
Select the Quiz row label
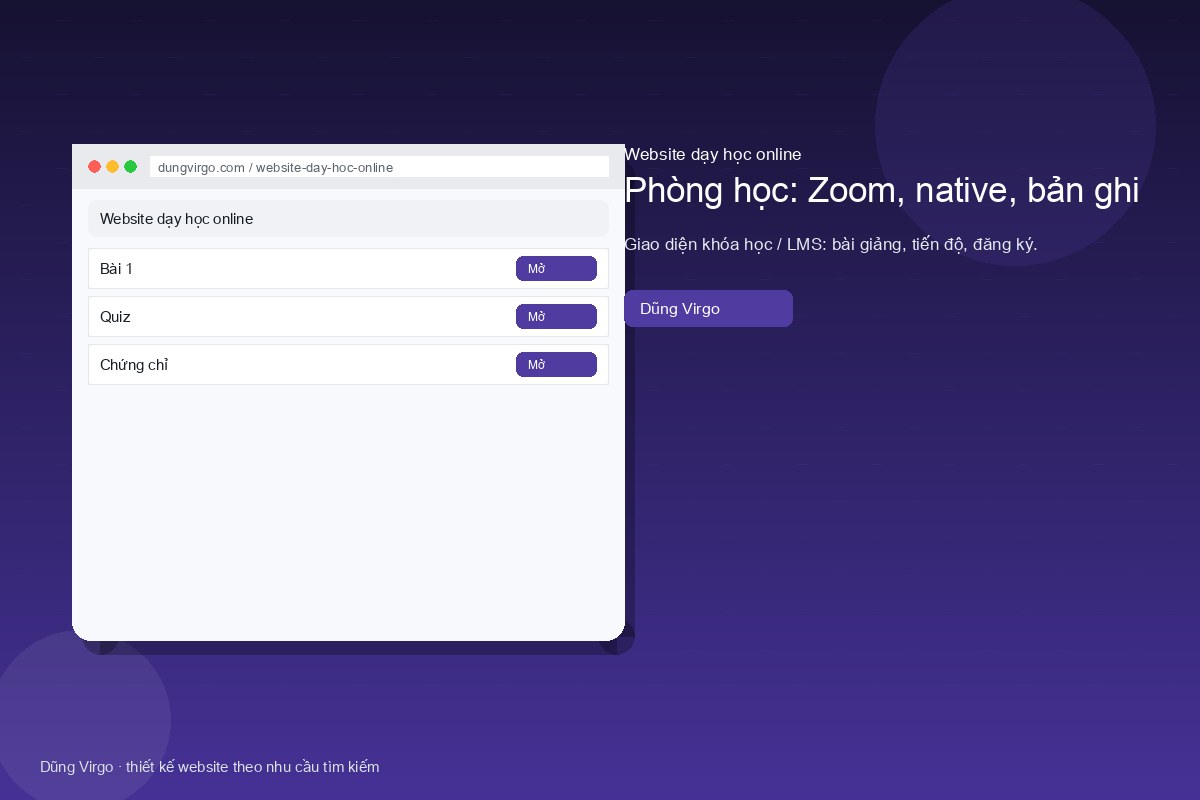[x=115, y=317]
